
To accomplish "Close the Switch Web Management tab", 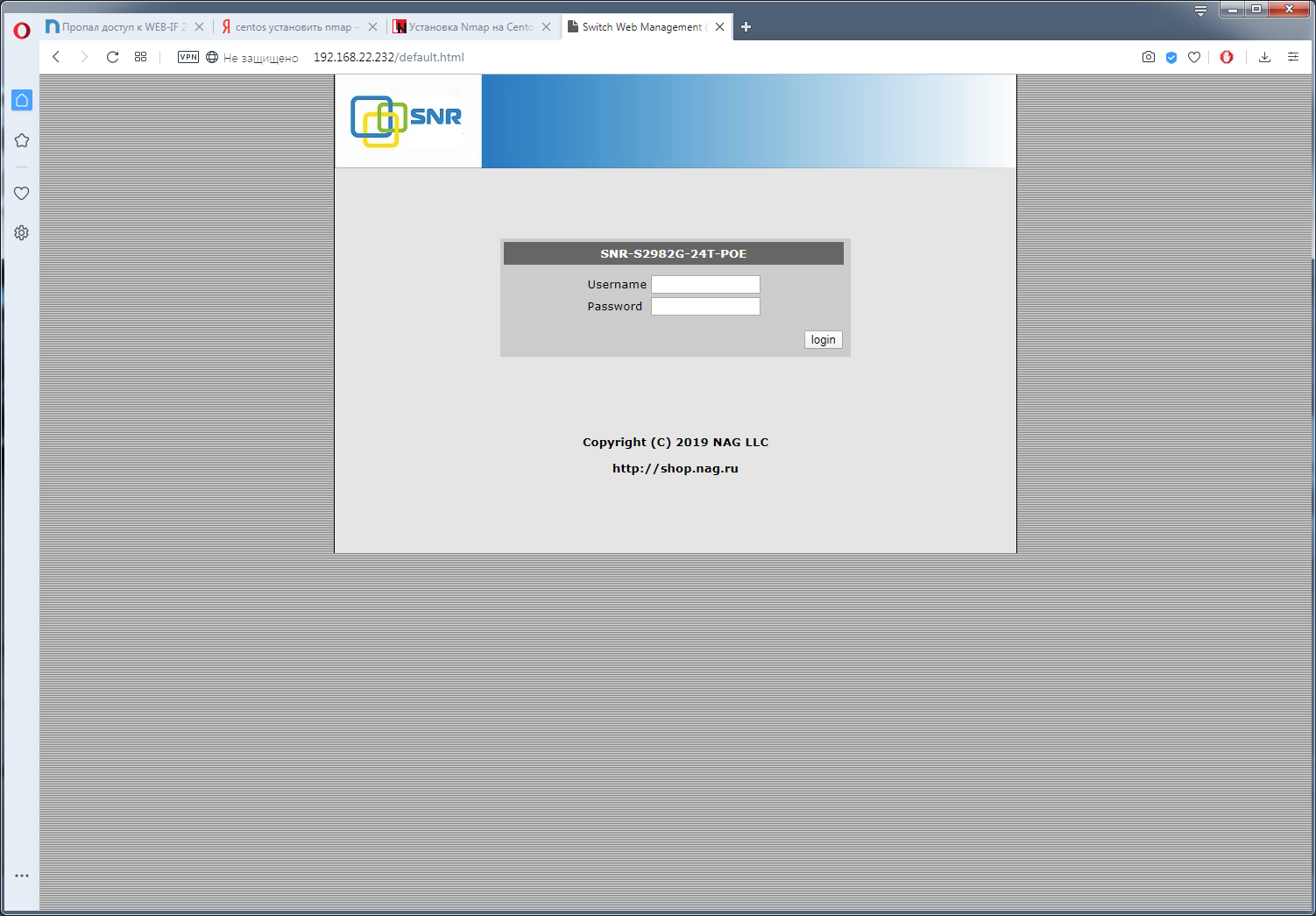I will click(x=719, y=27).
